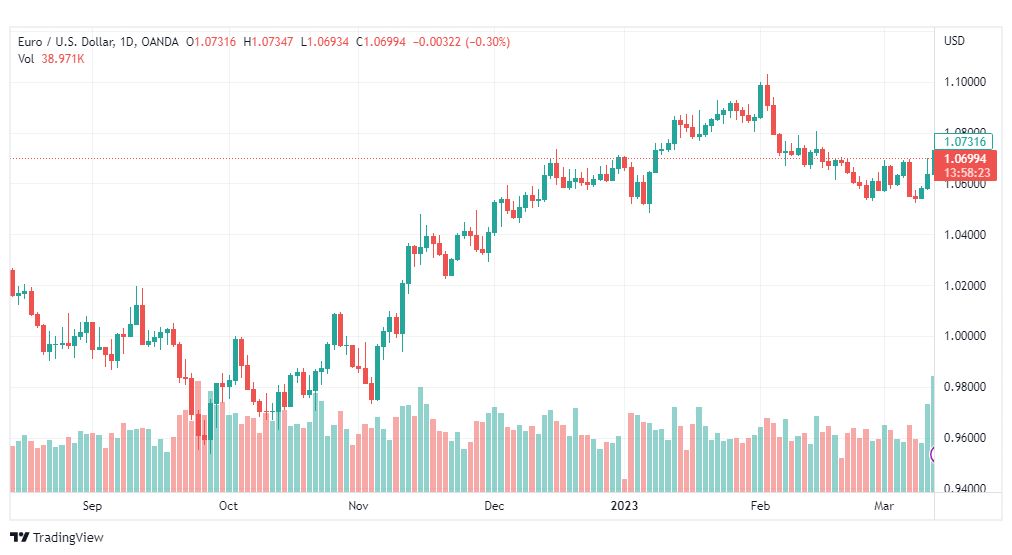
Task: Open the TradingView text link
Action: click(x=68, y=537)
